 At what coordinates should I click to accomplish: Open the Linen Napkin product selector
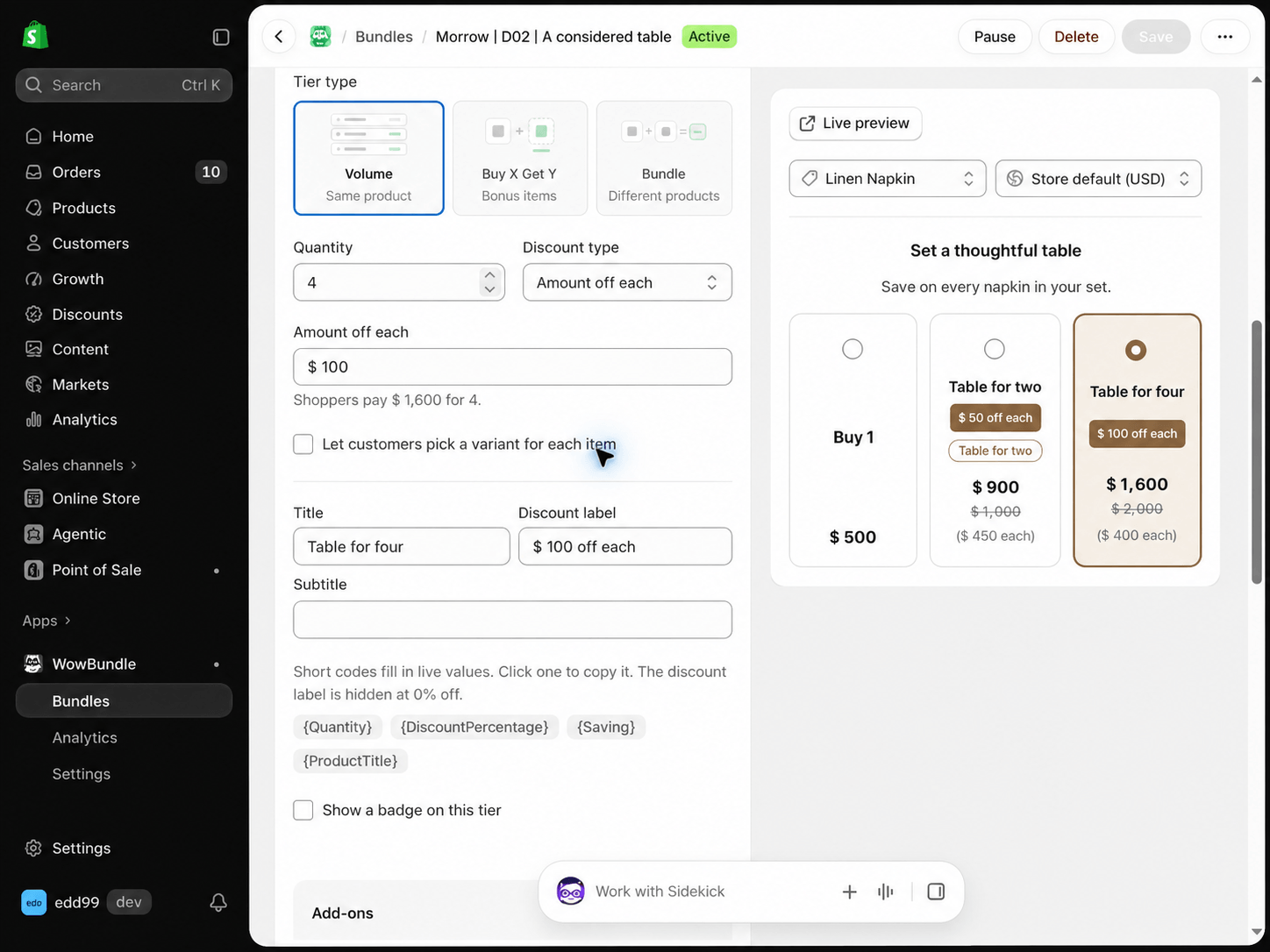(x=888, y=179)
